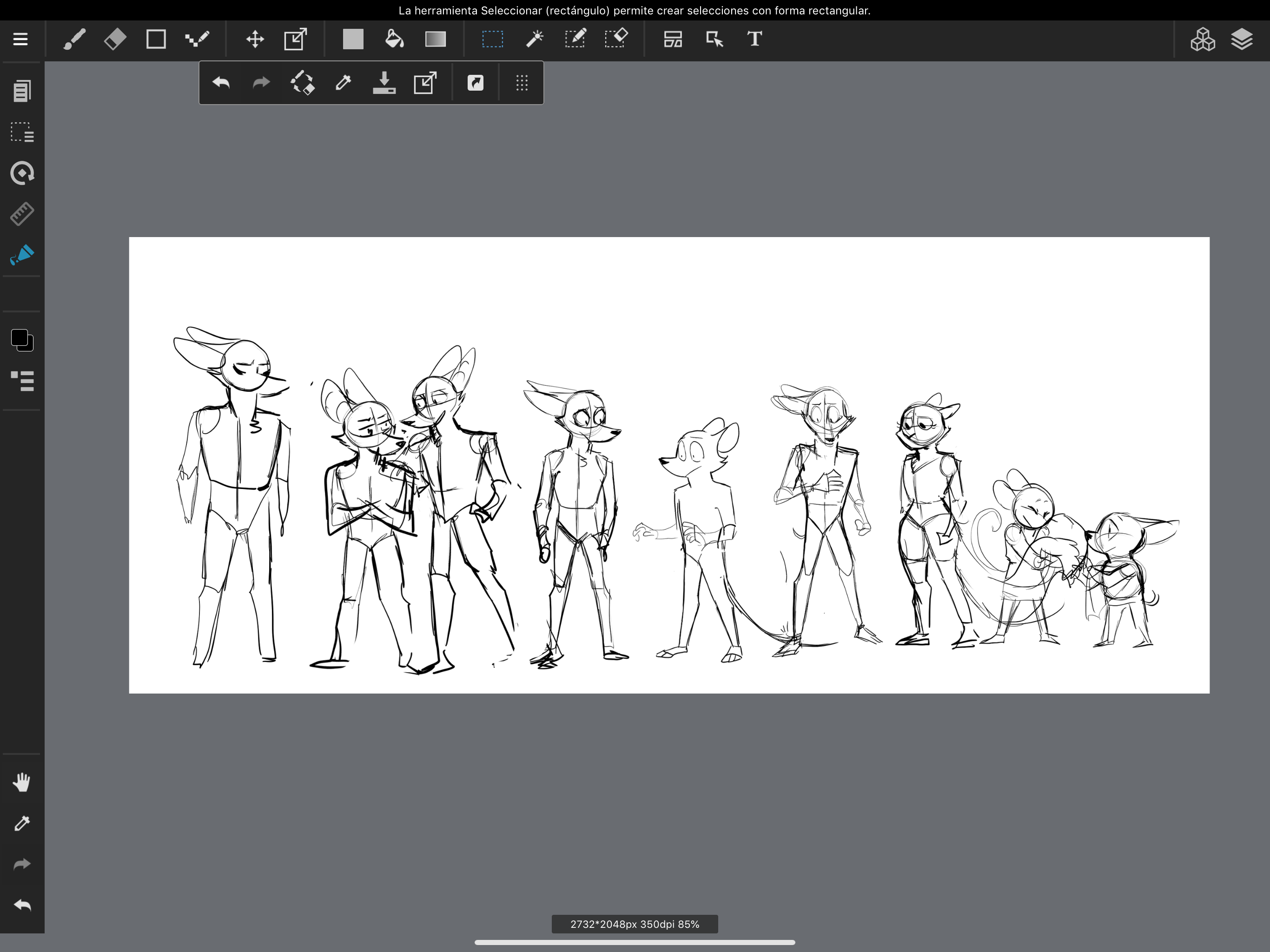Select the Gradient tool
The width and height of the screenshot is (1270, 952).
435,39
